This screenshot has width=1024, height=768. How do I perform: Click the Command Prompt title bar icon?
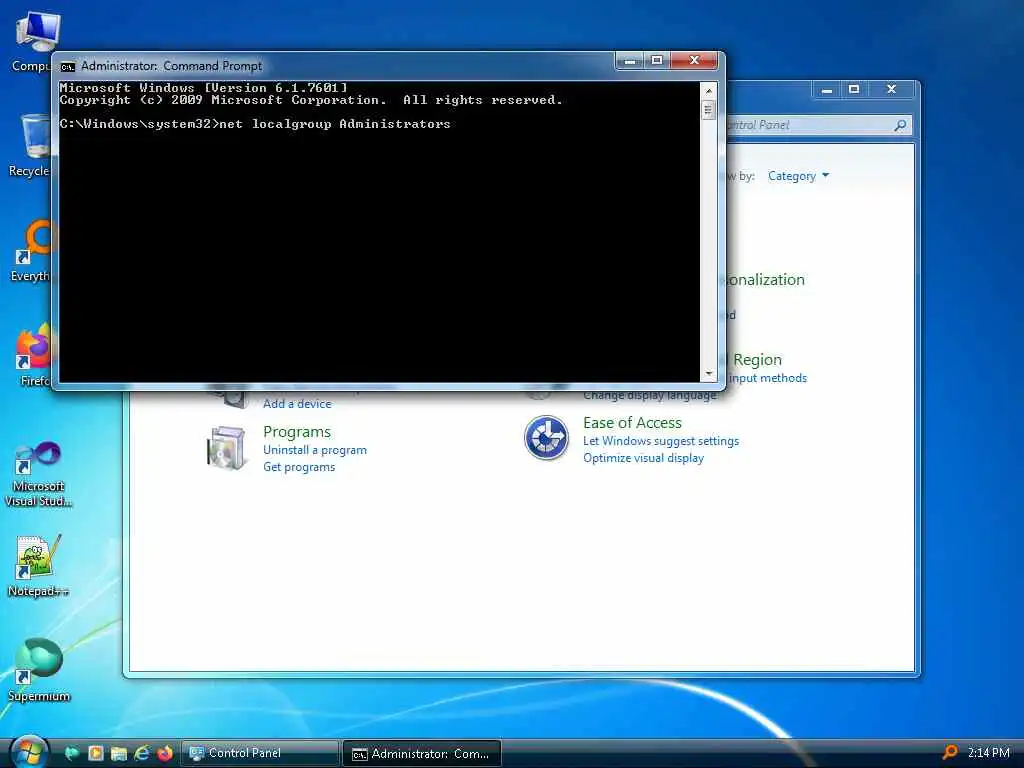67,67
